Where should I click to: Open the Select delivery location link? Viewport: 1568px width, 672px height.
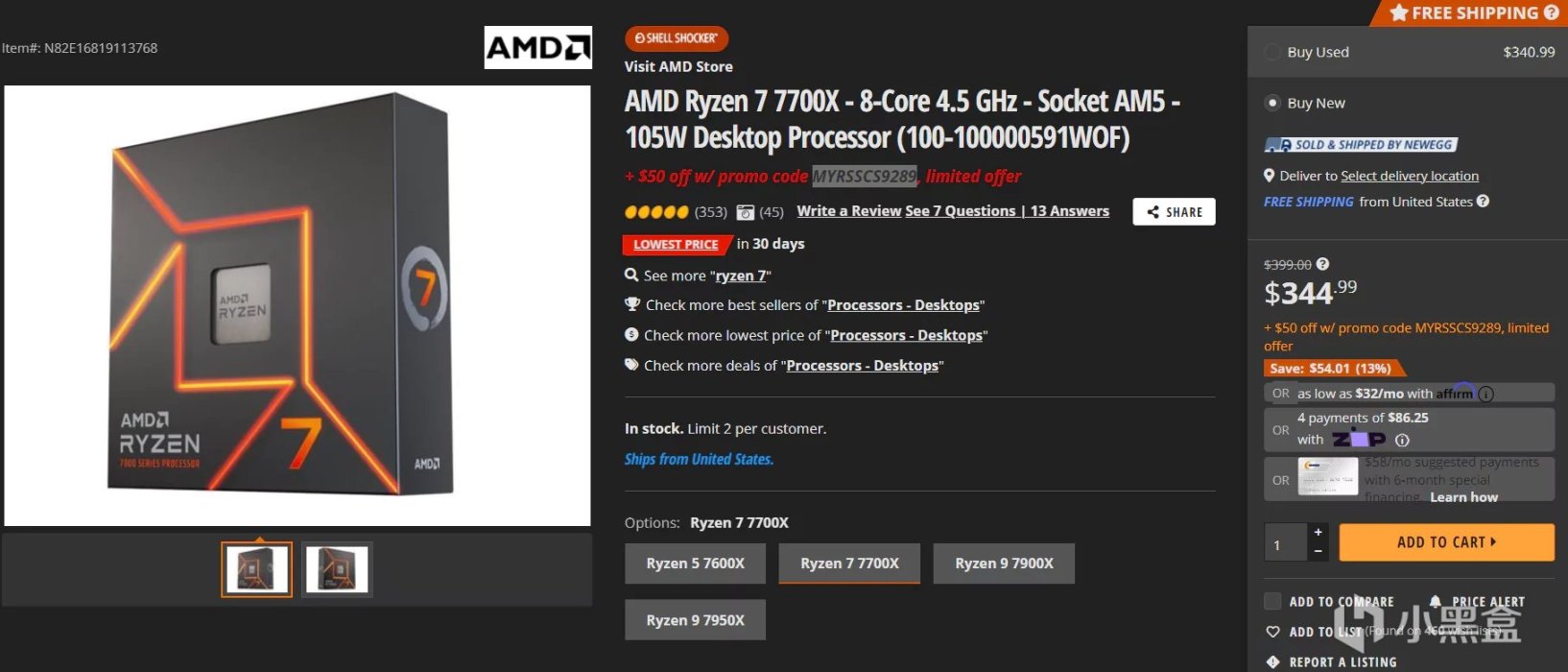[x=1409, y=176]
